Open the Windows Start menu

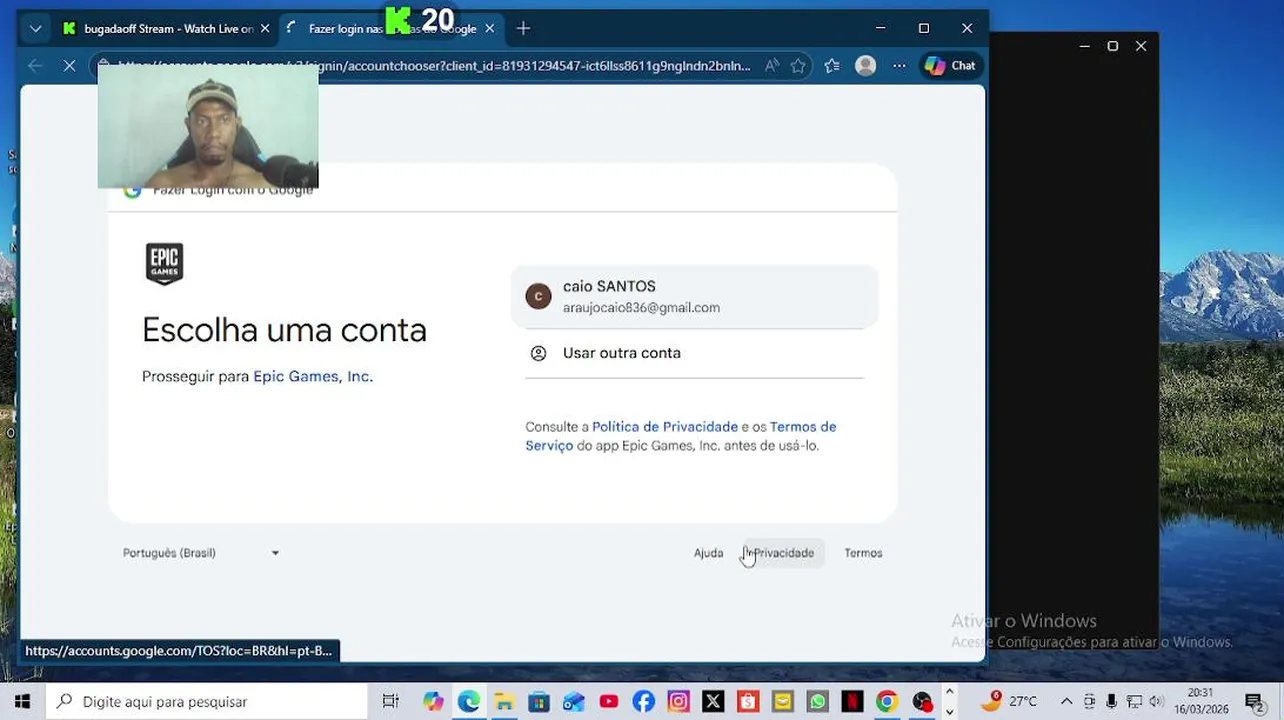[x=22, y=702]
